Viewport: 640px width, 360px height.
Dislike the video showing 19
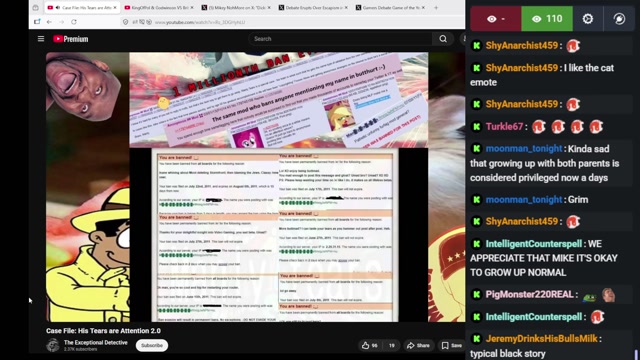pos(391,345)
